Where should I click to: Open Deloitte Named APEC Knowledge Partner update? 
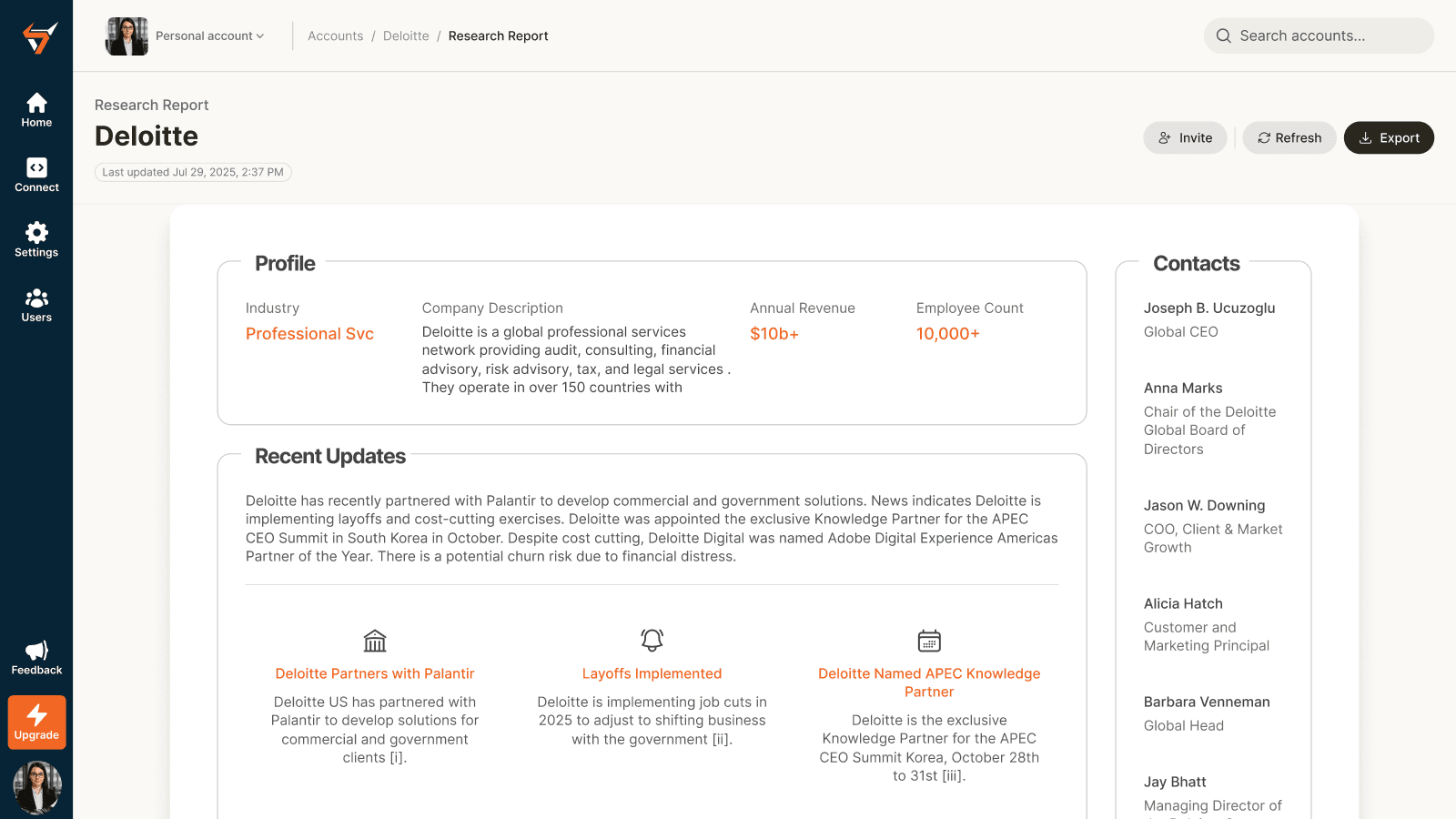tap(929, 682)
